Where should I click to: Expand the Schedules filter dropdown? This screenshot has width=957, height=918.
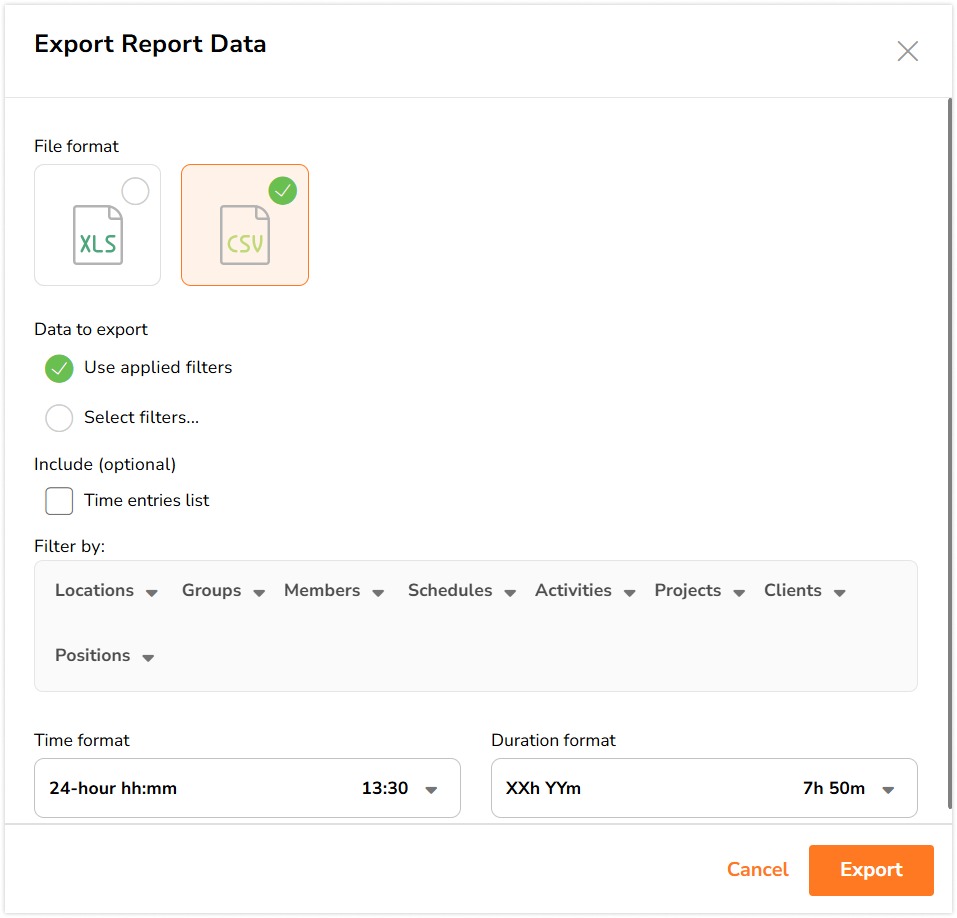pos(461,591)
